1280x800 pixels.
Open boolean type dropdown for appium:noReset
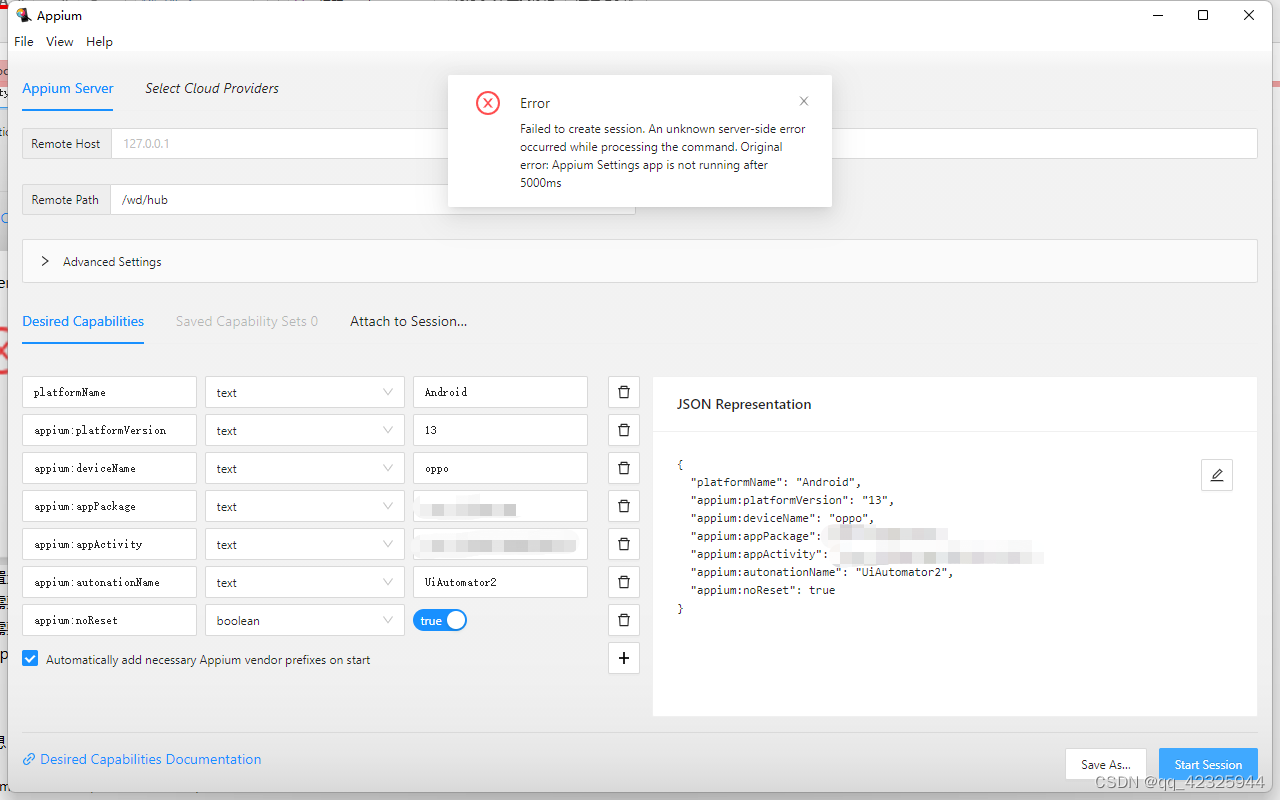coord(305,620)
